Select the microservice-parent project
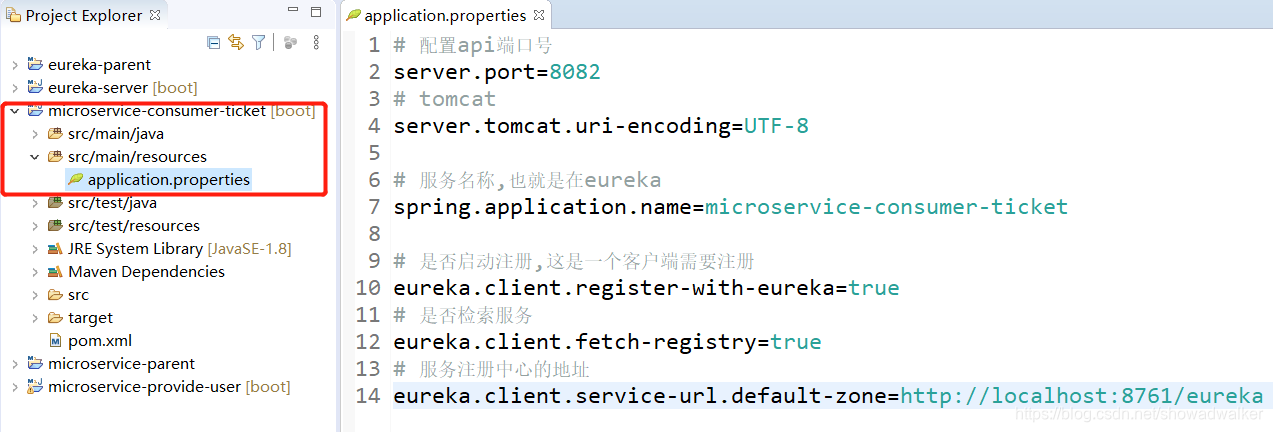 122,364
